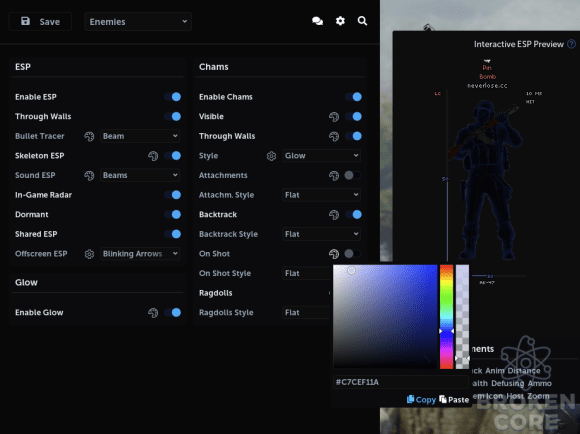580x434 pixels.
Task: Toggle Skeleton ESP switch
Action: [x=173, y=156]
